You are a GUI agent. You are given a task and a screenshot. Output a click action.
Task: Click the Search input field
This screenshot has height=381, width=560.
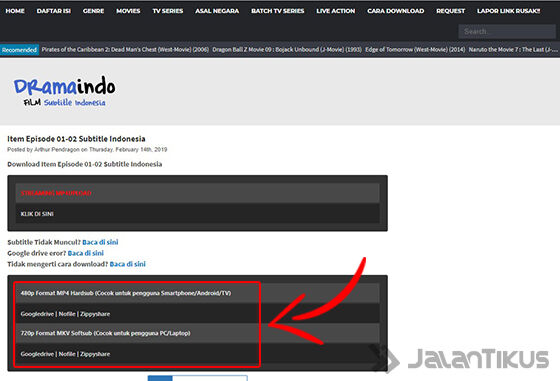click(507, 31)
